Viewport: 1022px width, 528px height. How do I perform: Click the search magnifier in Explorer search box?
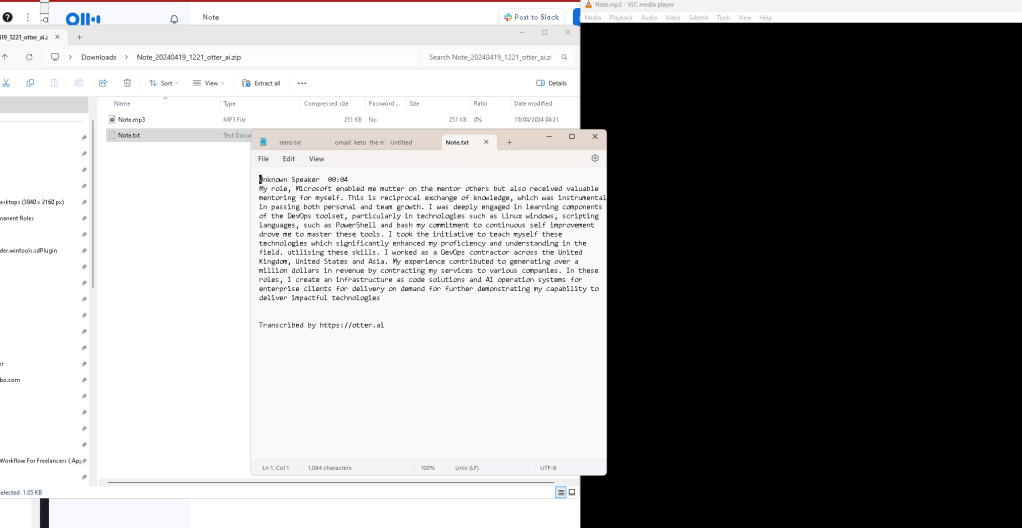tap(564, 57)
